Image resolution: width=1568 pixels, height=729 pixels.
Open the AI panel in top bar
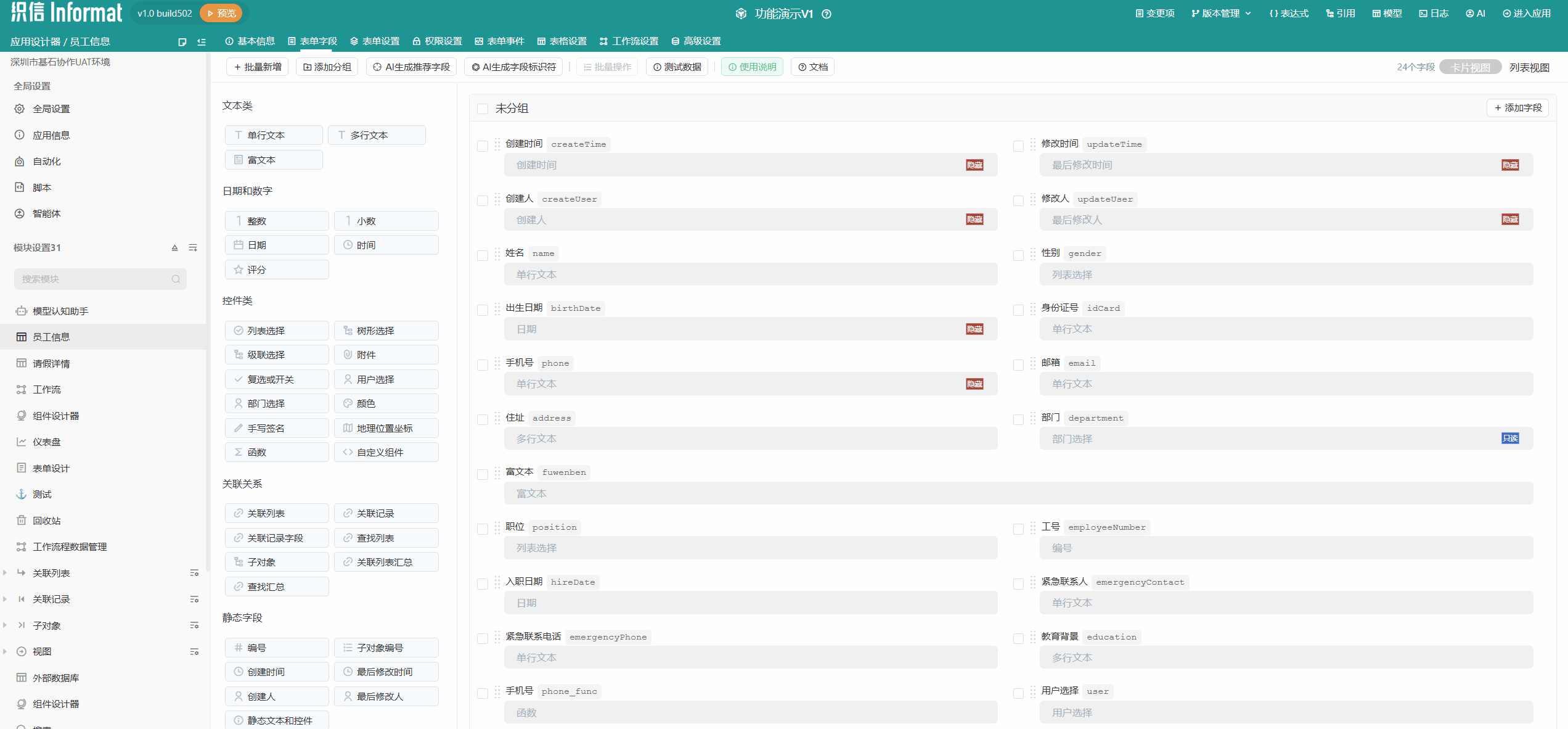point(1476,14)
